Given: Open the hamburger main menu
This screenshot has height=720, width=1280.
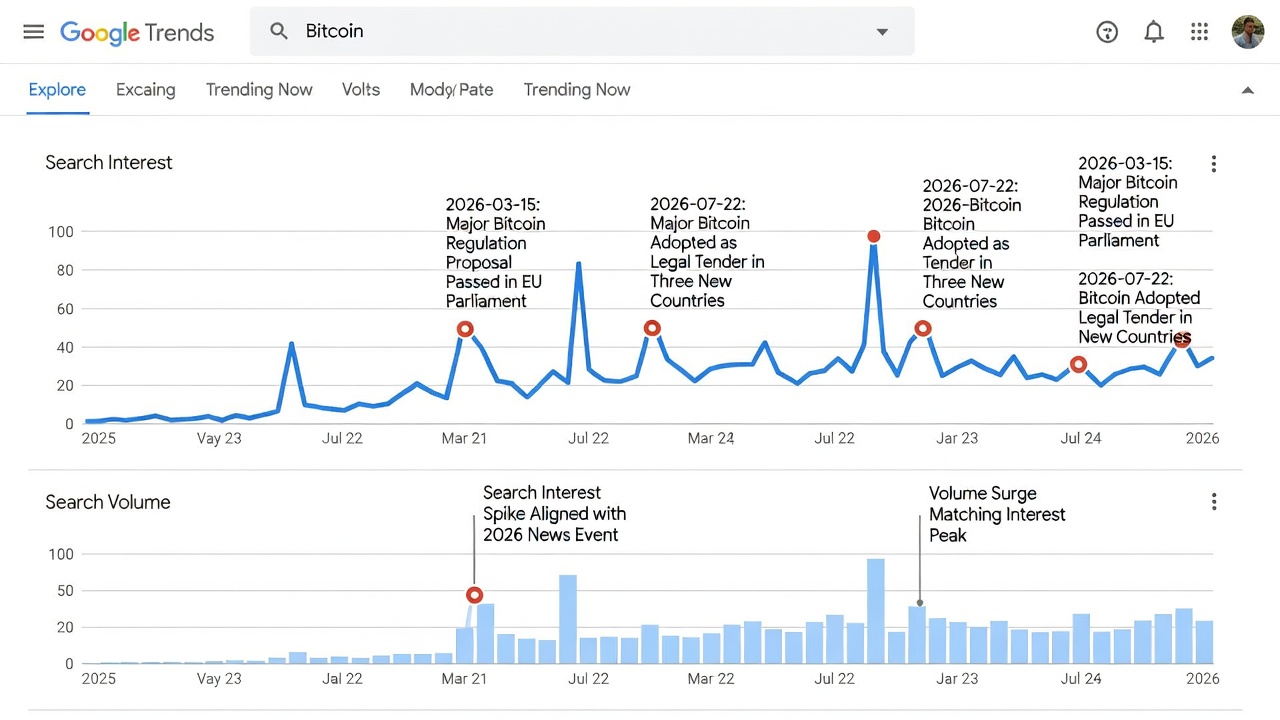Looking at the screenshot, I should pyautogui.click(x=34, y=31).
